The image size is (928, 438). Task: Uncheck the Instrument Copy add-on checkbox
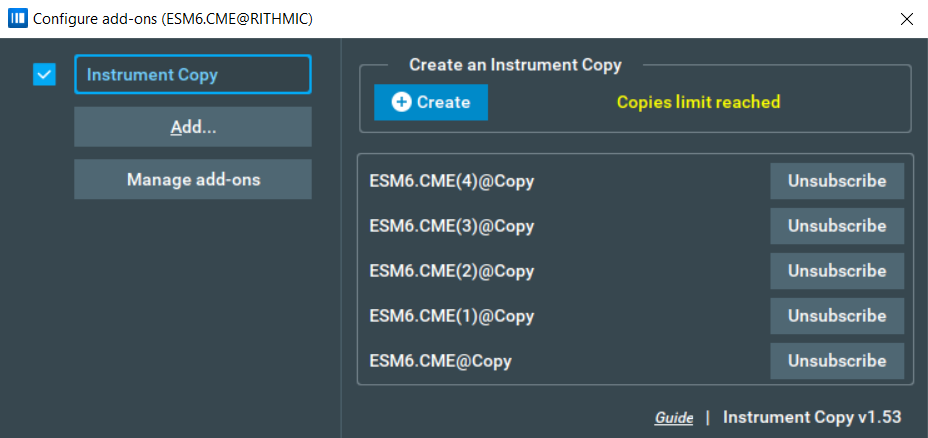44,75
